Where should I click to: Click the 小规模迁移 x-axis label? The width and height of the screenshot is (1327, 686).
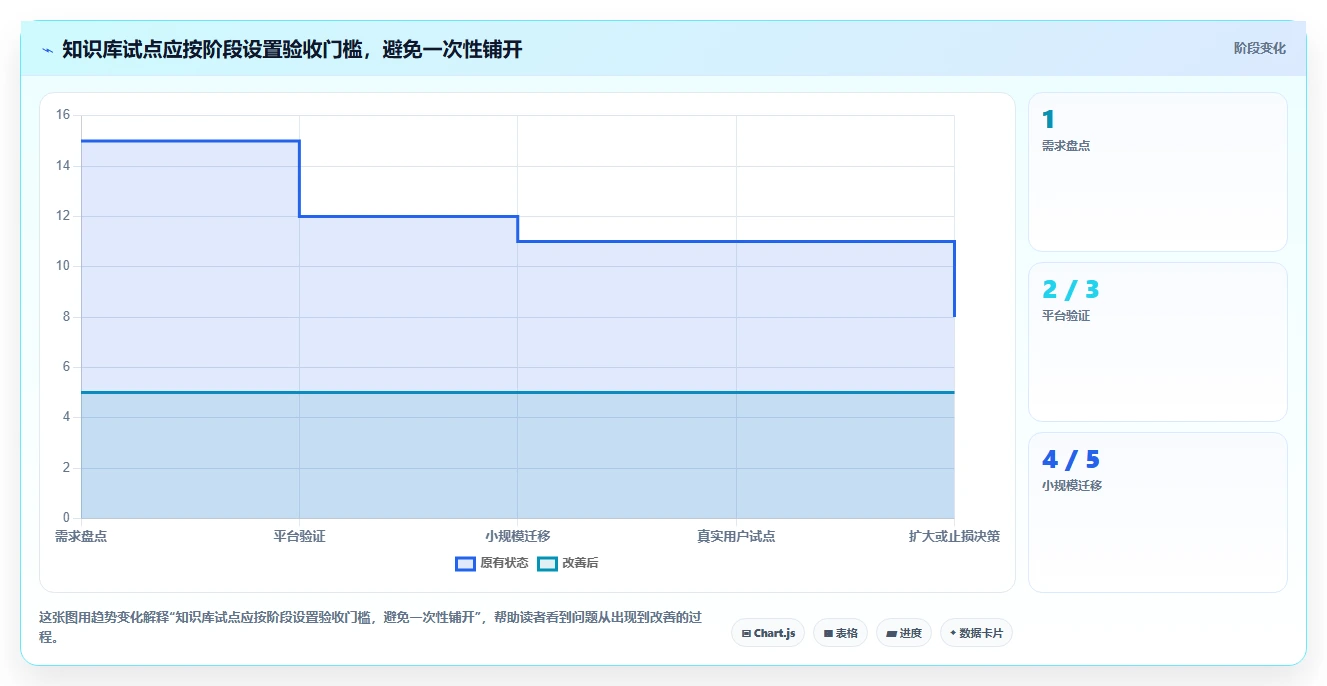click(518, 536)
